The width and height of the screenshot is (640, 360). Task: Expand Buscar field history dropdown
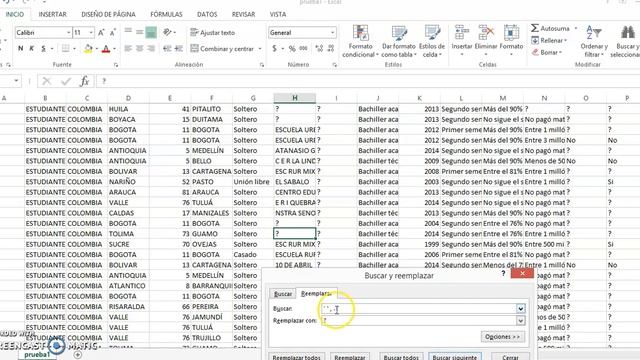(x=520, y=309)
